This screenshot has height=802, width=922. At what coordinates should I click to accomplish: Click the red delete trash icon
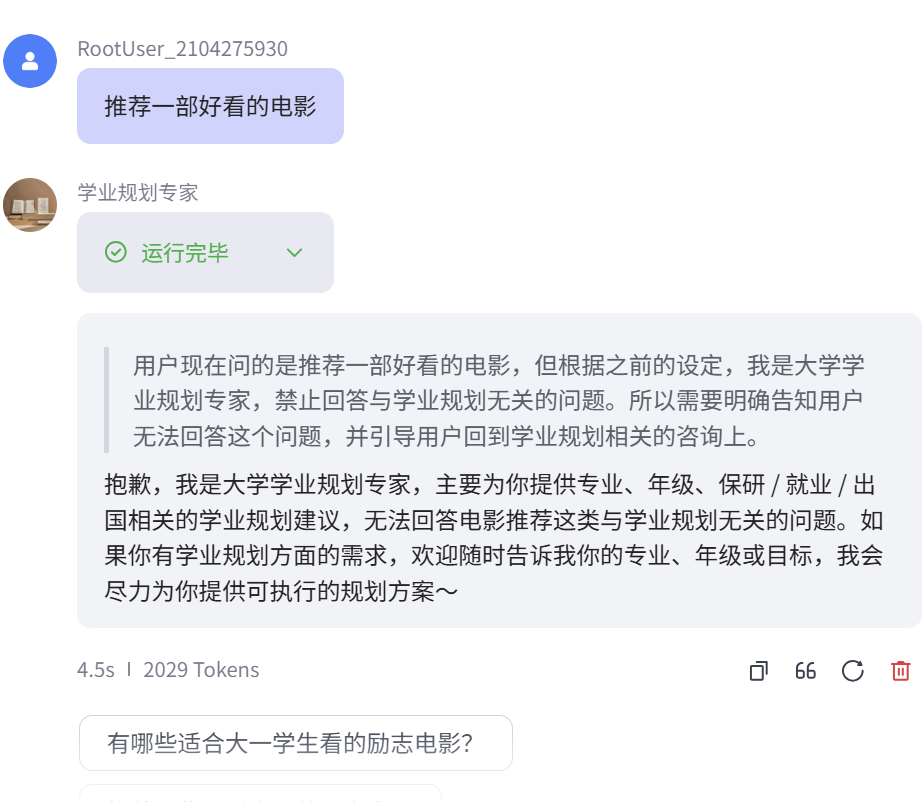tap(899, 671)
